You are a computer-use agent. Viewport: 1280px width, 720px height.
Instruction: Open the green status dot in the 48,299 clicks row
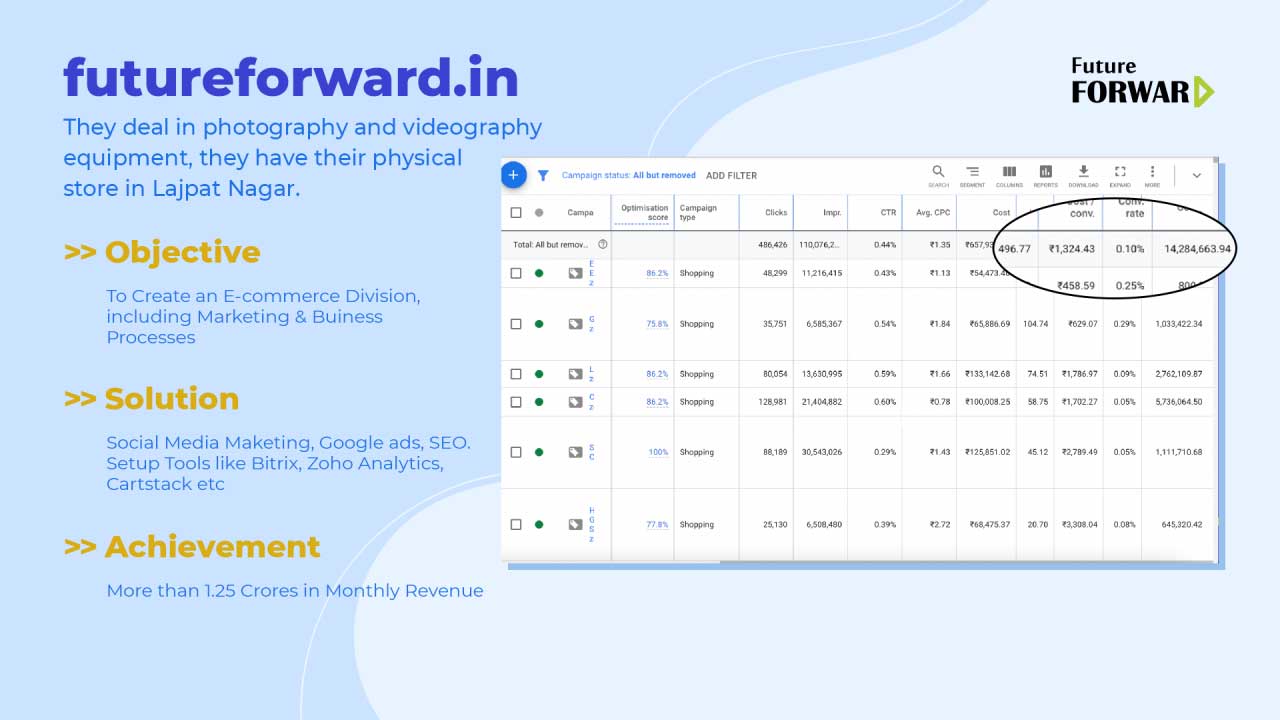pyautogui.click(x=539, y=273)
